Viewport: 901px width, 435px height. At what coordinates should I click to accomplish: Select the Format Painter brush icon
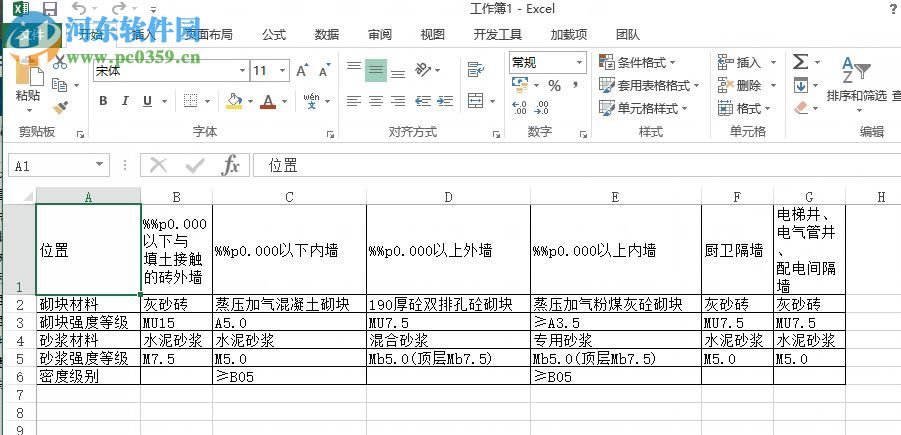pyautogui.click(x=60, y=107)
